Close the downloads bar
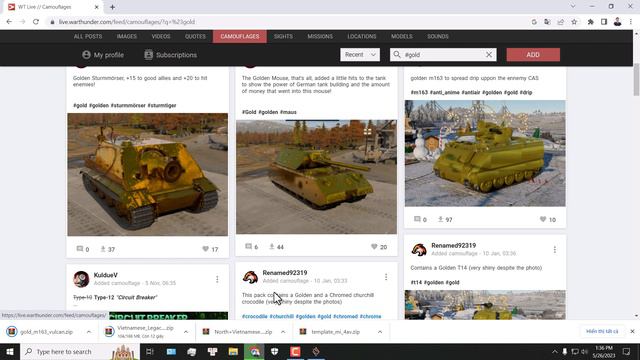640x360 pixels. [632, 331]
